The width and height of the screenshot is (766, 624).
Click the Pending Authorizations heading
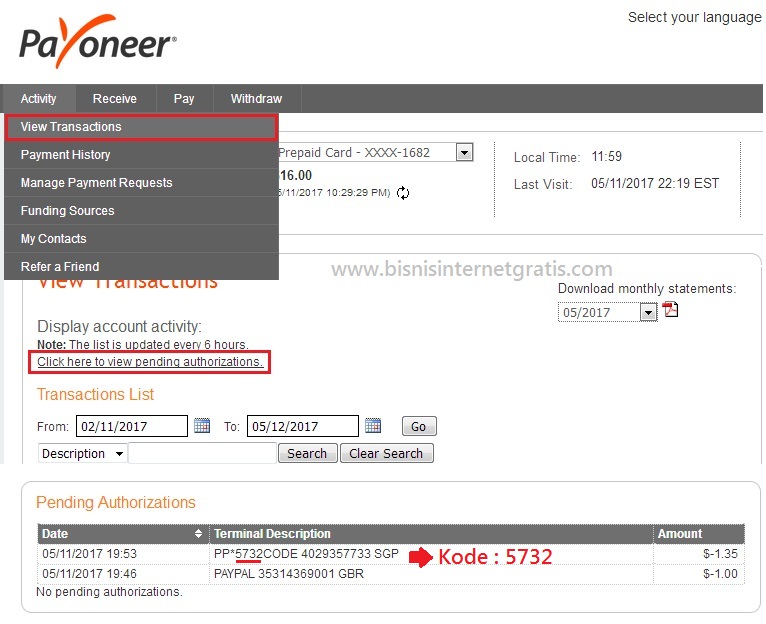coord(116,502)
